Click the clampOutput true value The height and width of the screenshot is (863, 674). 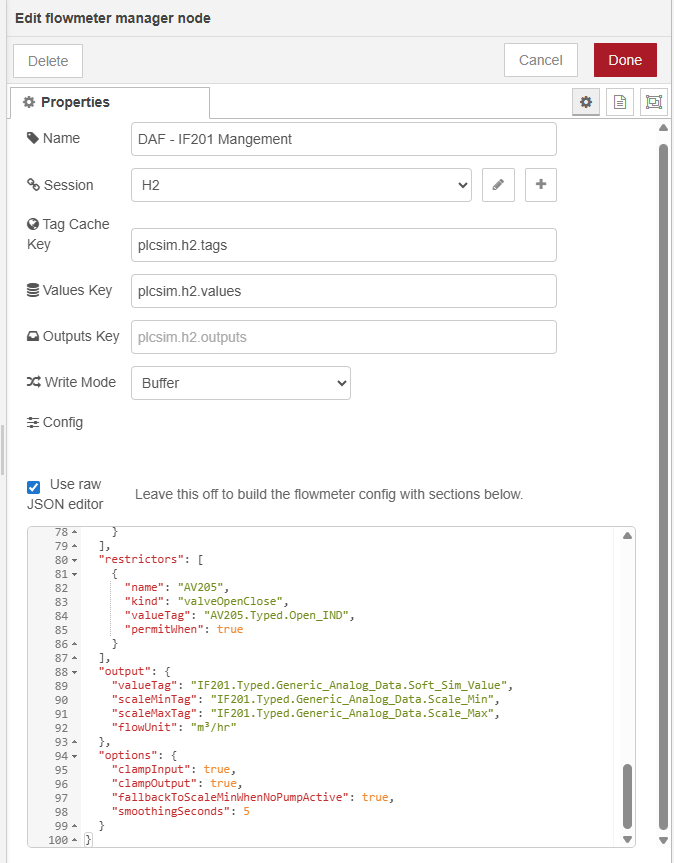tap(223, 783)
